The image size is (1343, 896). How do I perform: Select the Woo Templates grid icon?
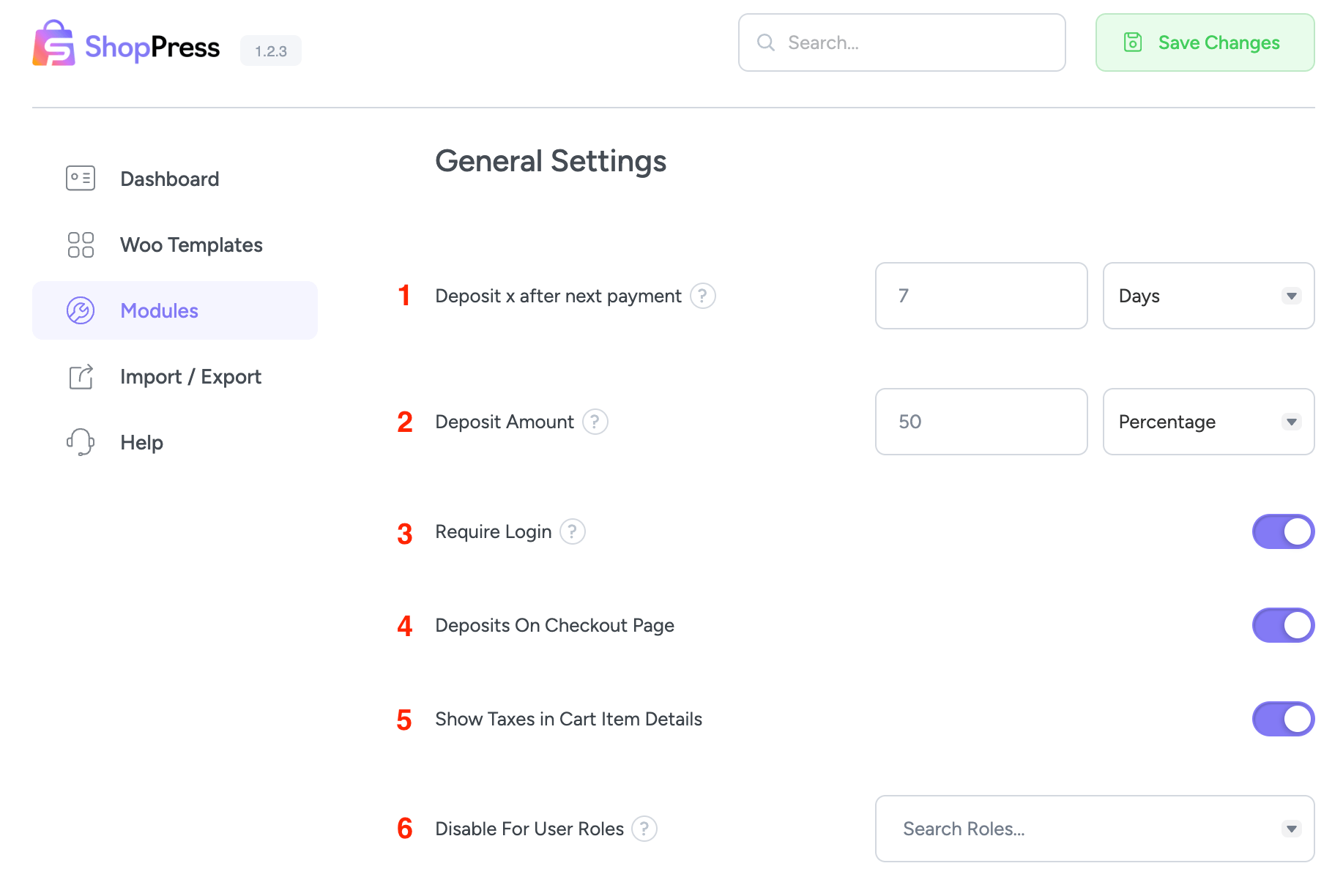tap(81, 244)
